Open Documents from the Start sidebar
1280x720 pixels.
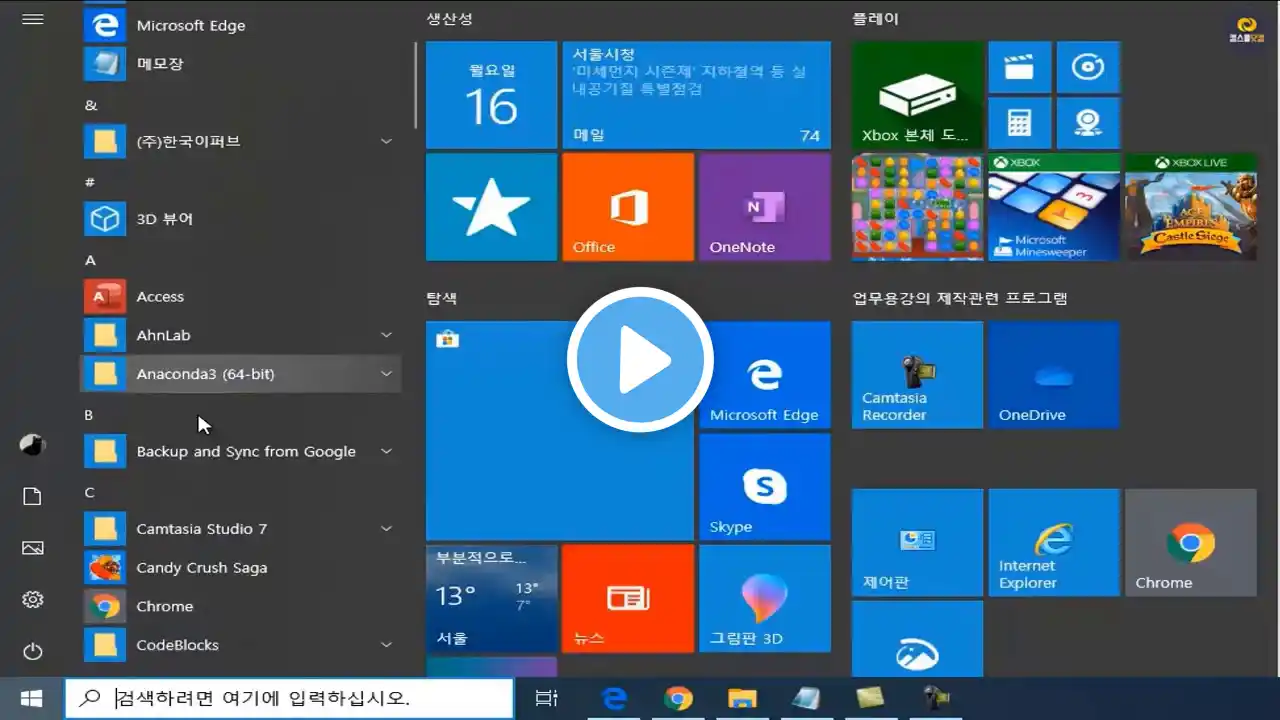coord(32,497)
